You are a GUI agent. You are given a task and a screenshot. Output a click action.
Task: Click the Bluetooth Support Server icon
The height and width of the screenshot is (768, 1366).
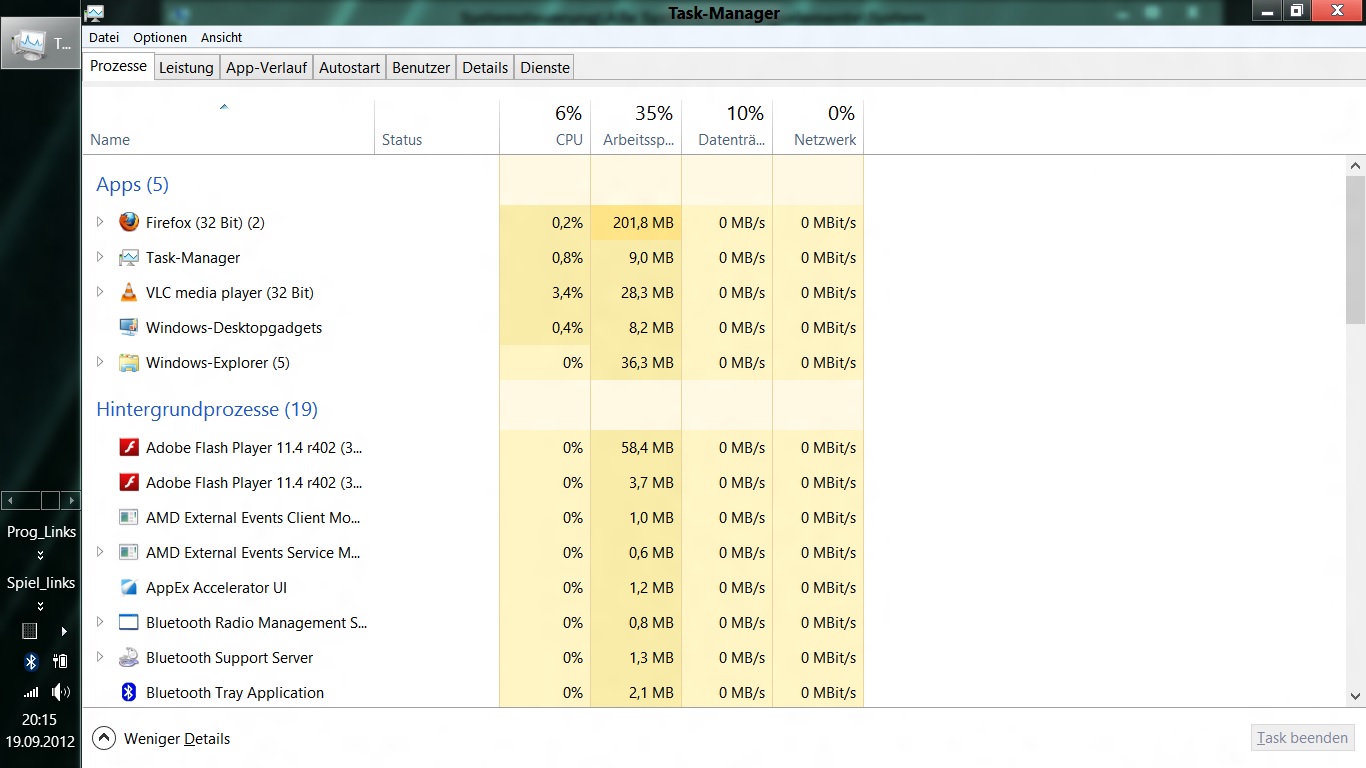(x=129, y=657)
